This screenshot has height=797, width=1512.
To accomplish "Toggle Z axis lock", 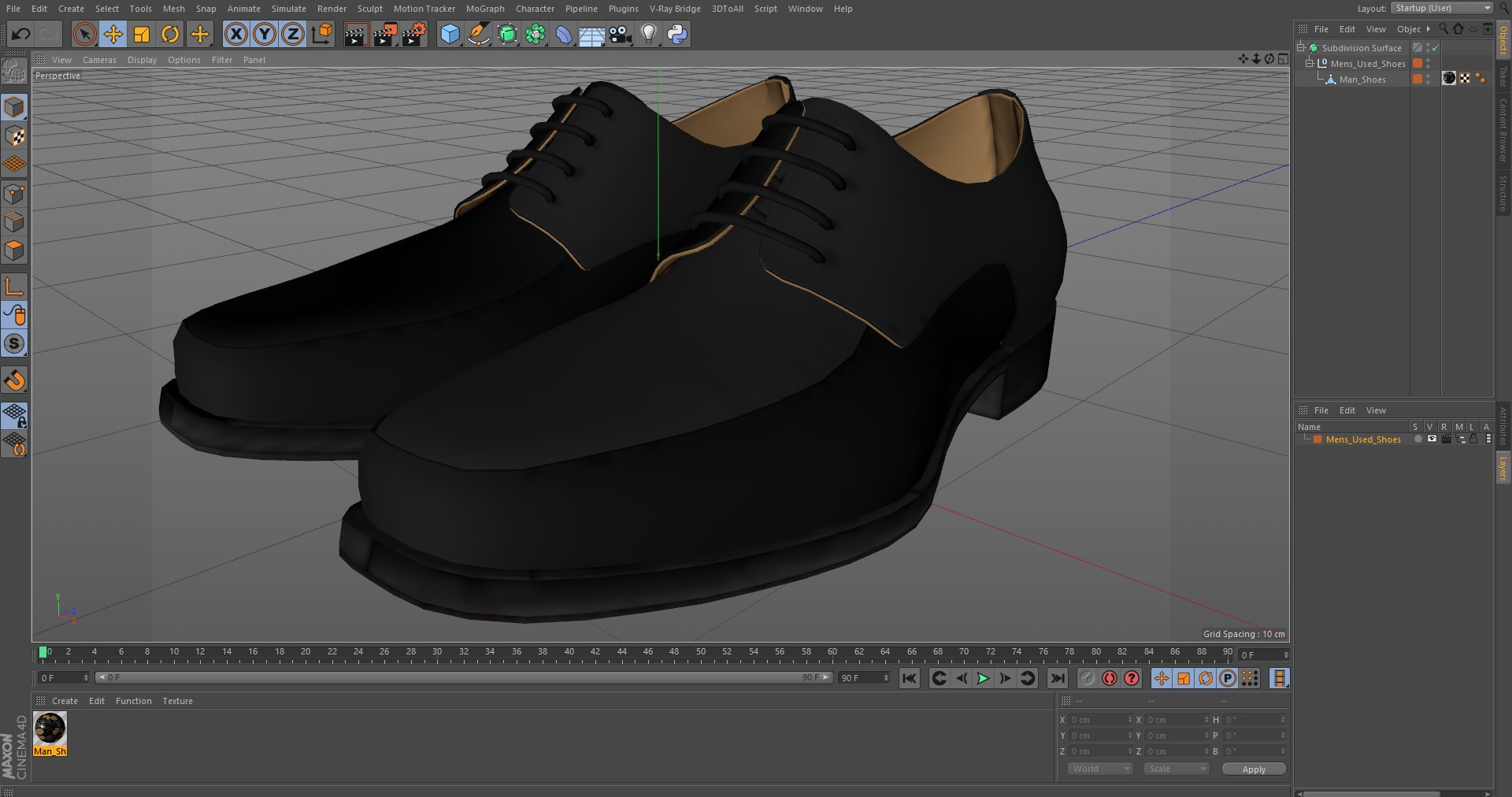I will click(x=293, y=34).
